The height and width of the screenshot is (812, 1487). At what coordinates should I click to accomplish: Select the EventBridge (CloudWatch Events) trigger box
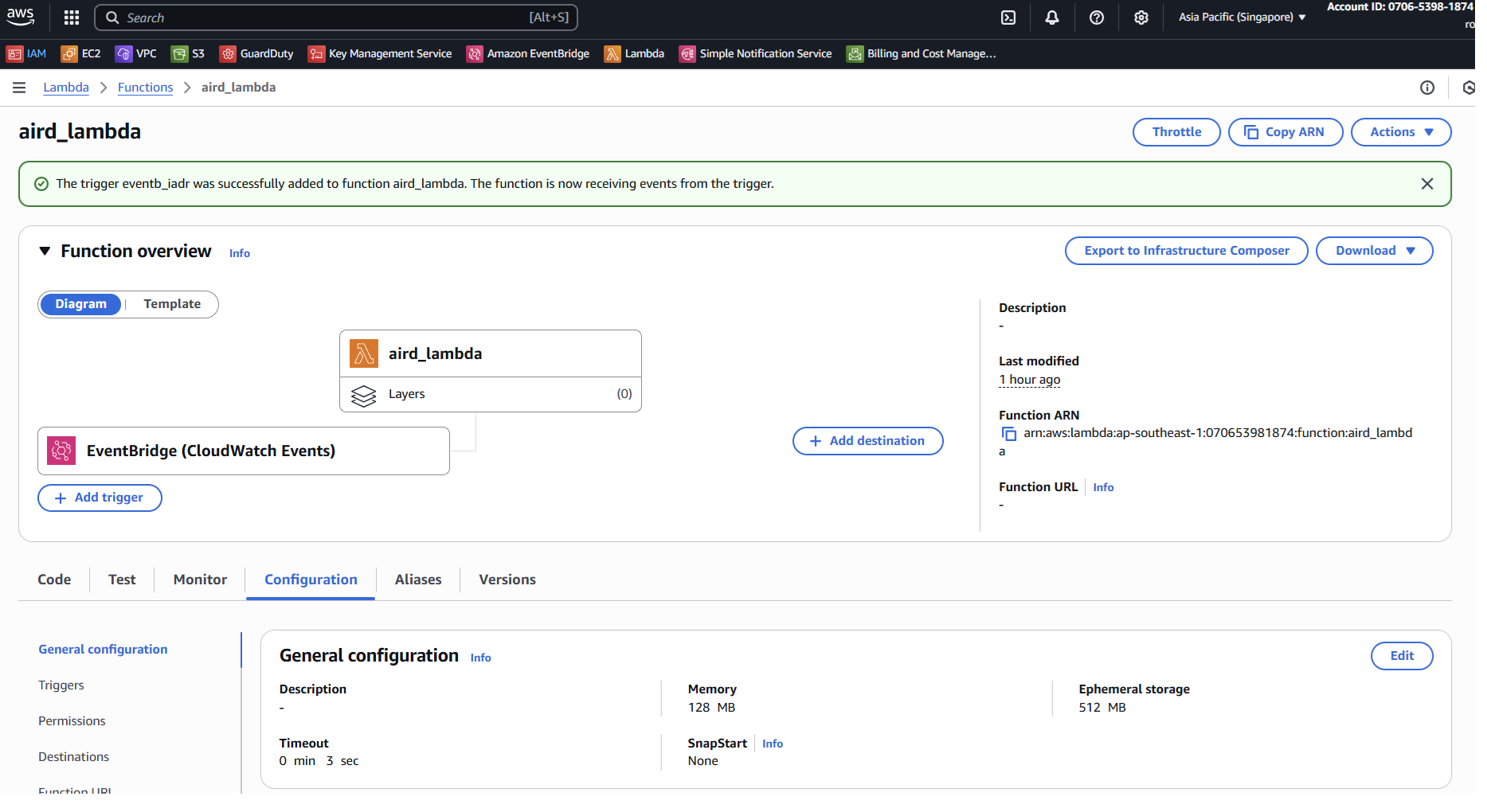click(x=244, y=451)
